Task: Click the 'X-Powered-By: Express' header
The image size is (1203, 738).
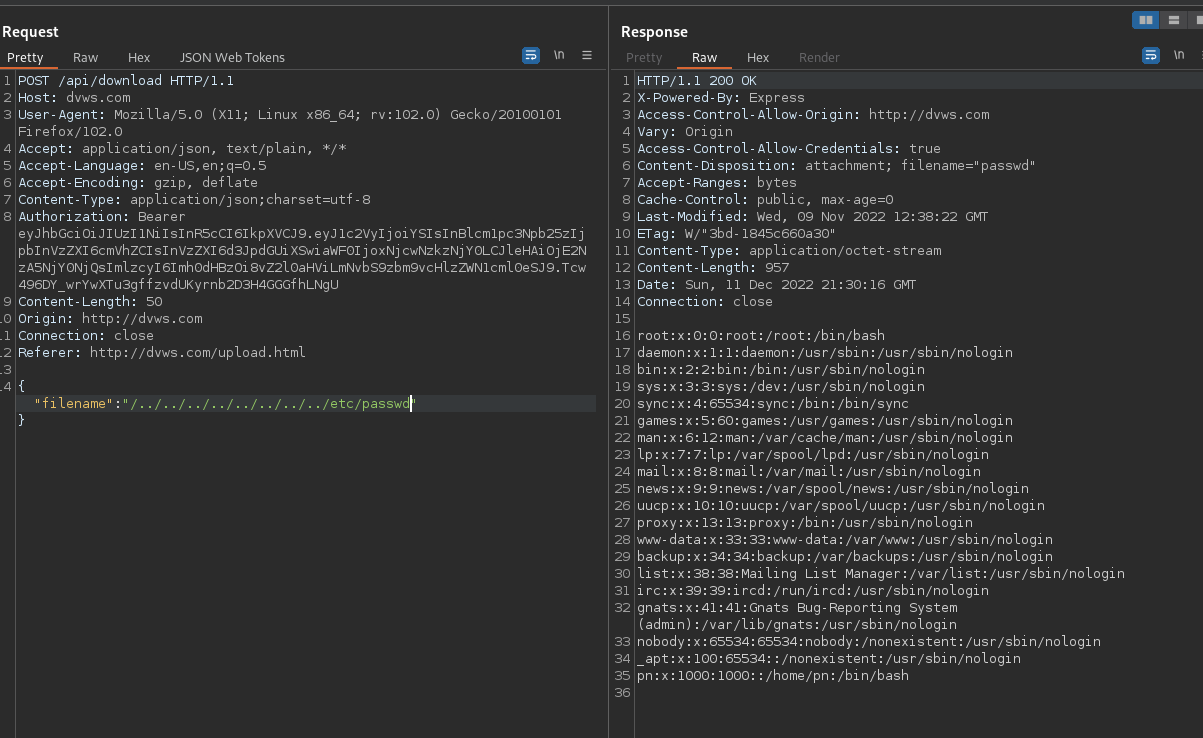Action: [x=721, y=98]
